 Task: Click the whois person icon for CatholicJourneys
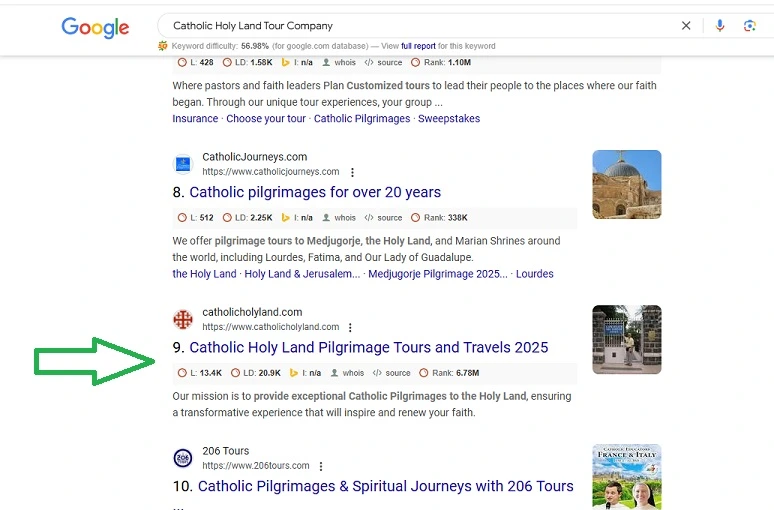click(x=326, y=218)
